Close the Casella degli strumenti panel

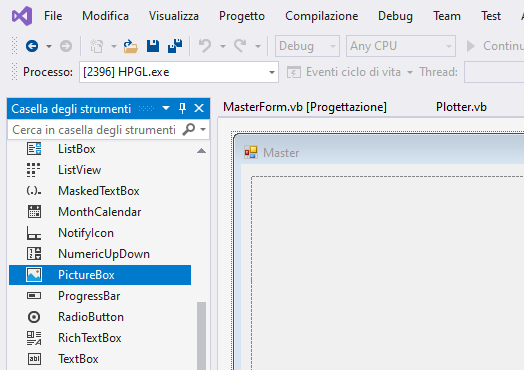[x=199, y=108]
